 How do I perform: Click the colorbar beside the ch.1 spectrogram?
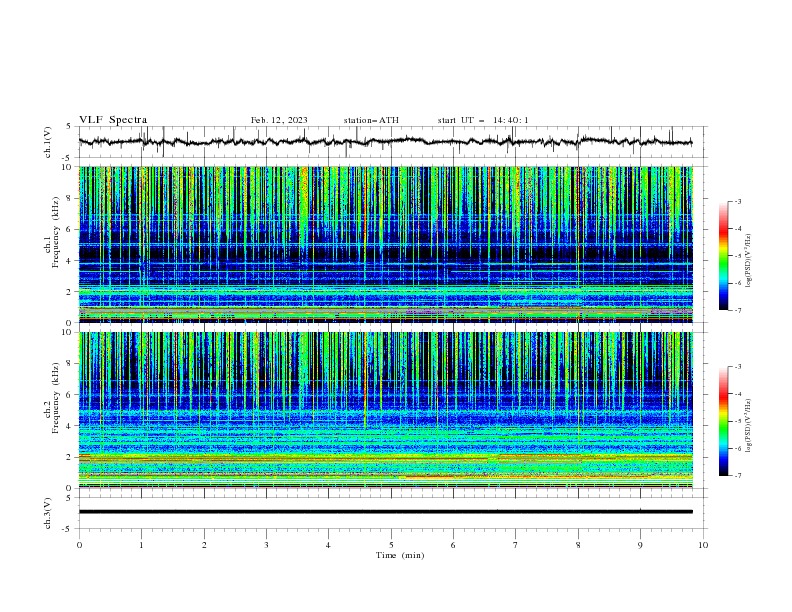[x=724, y=256]
